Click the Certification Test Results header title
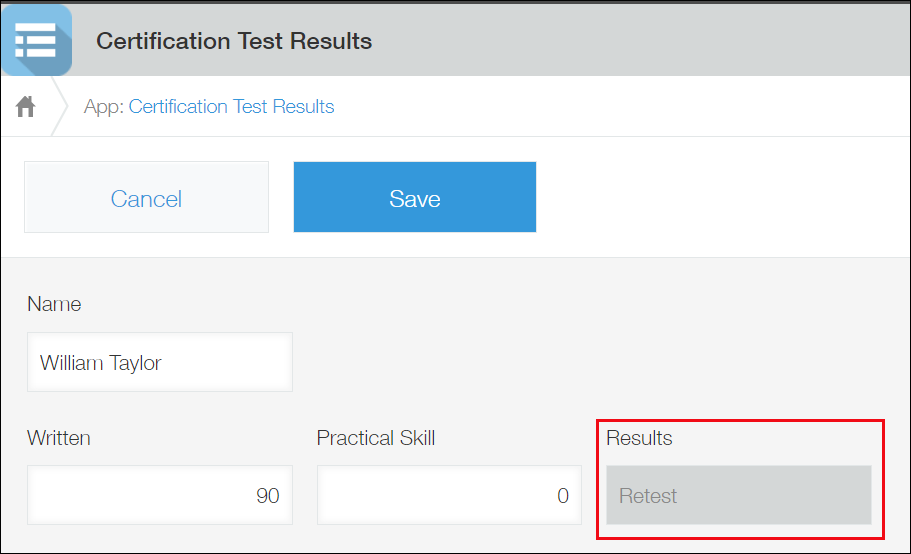The height and width of the screenshot is (554, 911). tap(234, 41)
